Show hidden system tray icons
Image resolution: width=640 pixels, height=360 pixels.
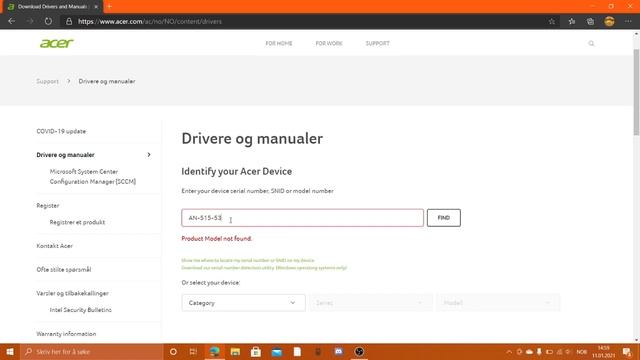[509, 352]
